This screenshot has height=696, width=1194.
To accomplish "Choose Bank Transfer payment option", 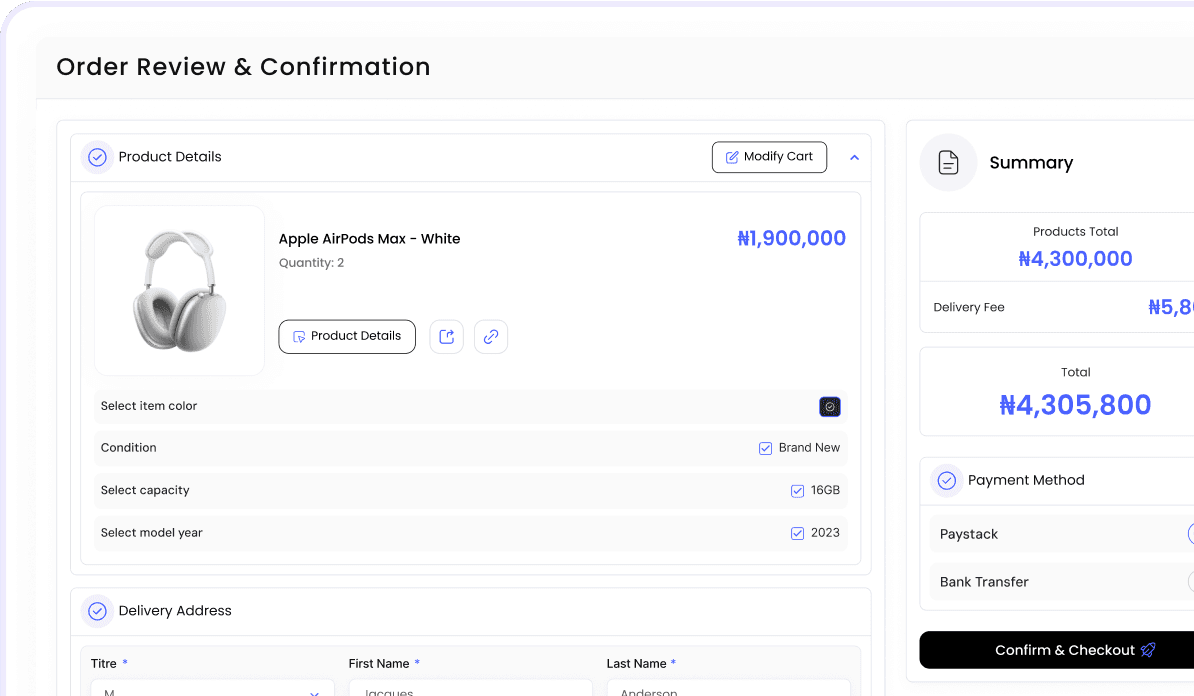I will tap(1188, 582).
